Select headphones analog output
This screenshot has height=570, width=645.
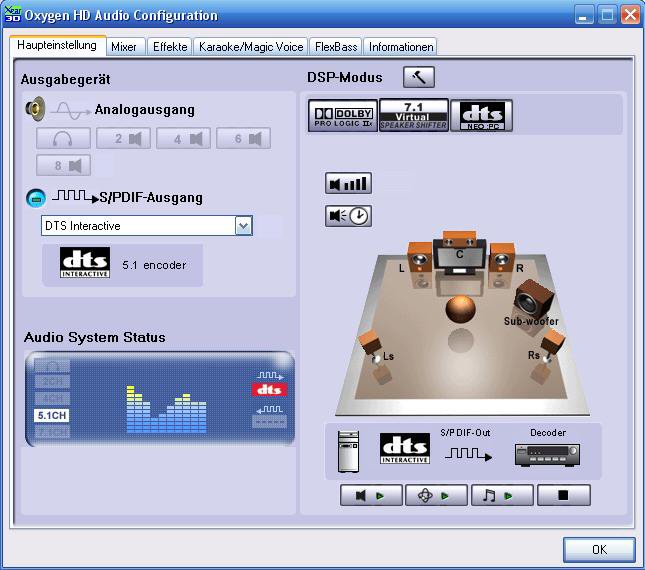[63, 138]
